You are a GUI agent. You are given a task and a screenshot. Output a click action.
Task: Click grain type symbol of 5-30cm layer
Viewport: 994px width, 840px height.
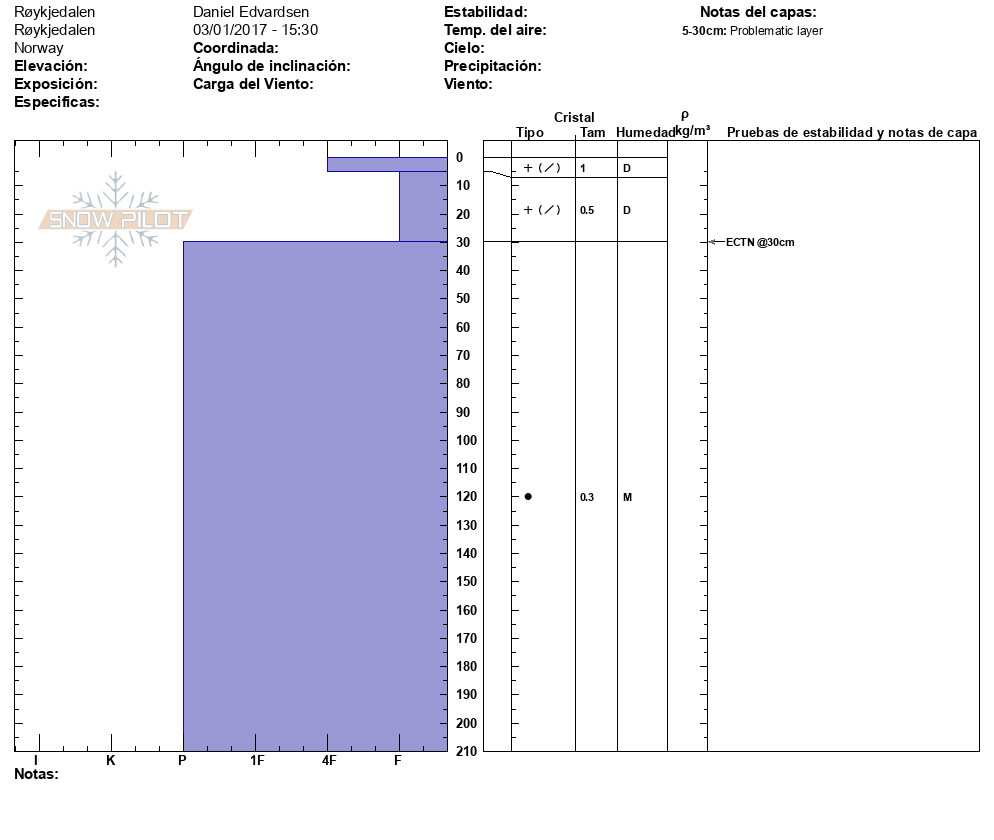point(542,210)
